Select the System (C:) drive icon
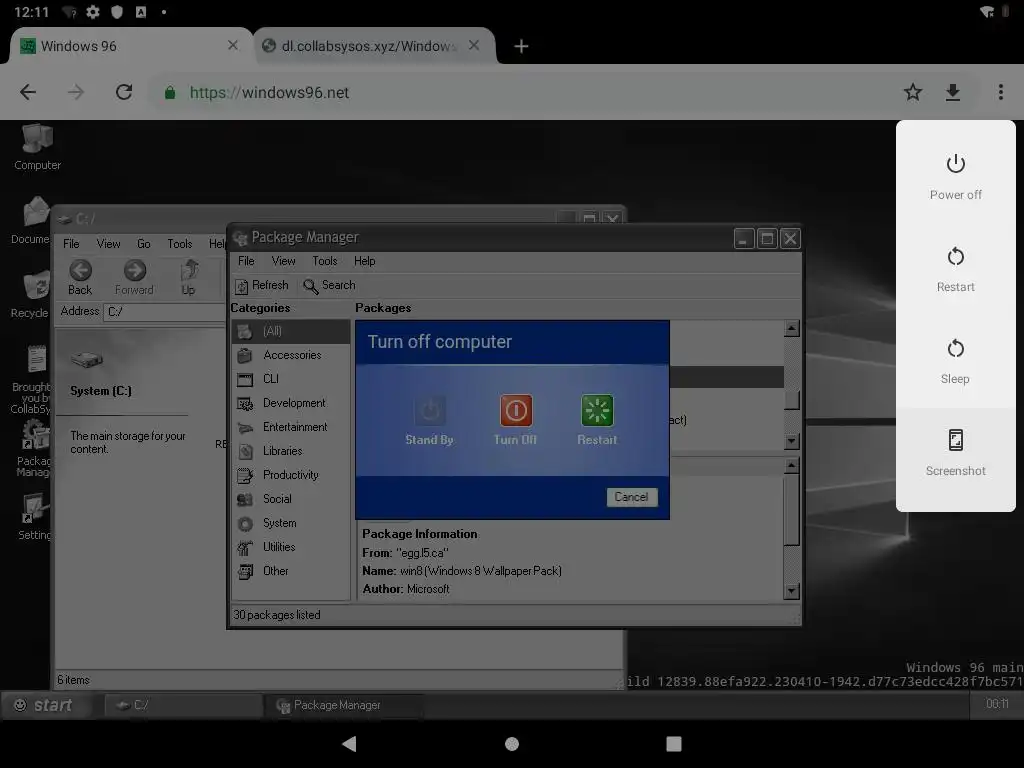The height and width of the screenshot is (768, 1024). (x=88, y=359)
